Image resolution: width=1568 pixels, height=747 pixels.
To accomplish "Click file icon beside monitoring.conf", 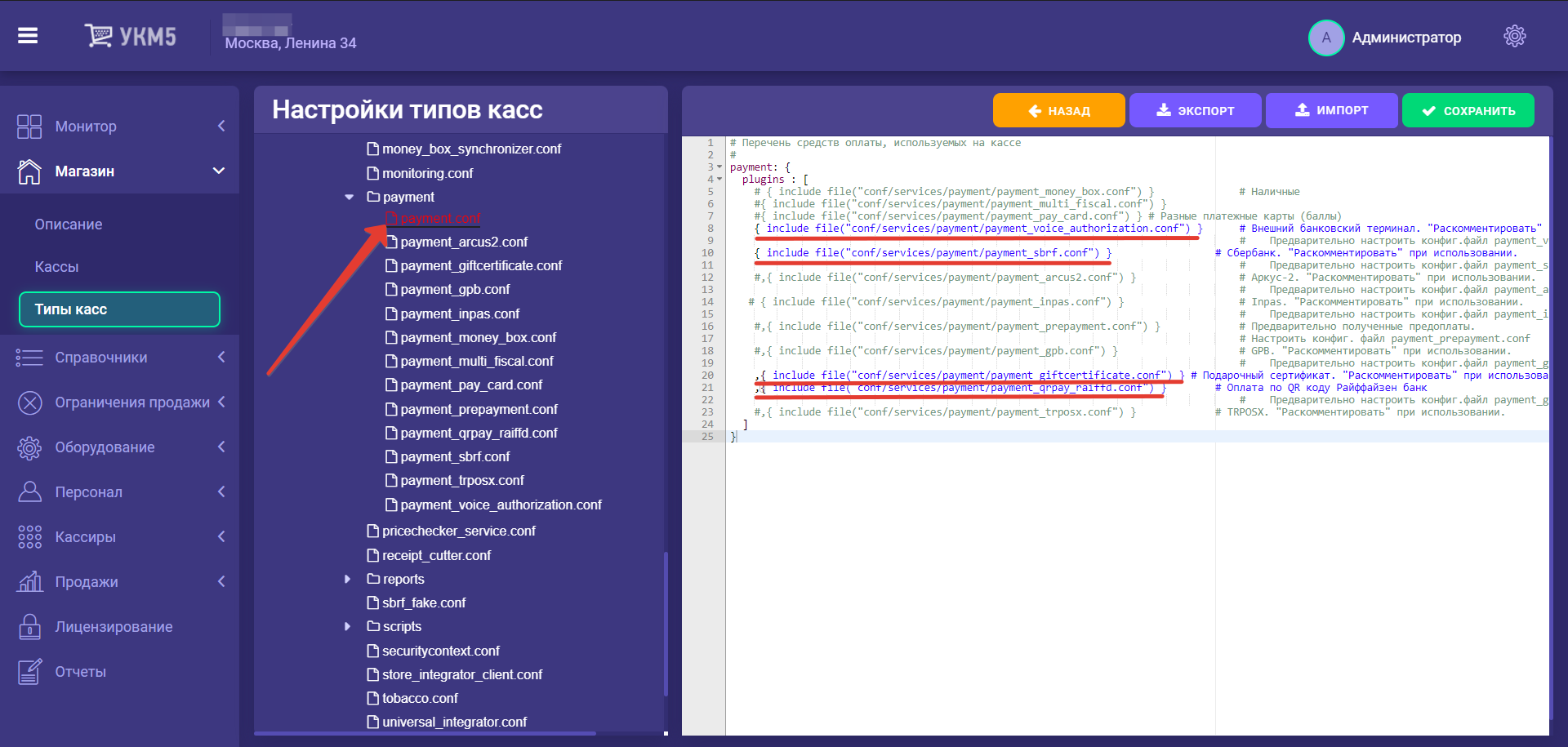I will (x=373, y=173).
